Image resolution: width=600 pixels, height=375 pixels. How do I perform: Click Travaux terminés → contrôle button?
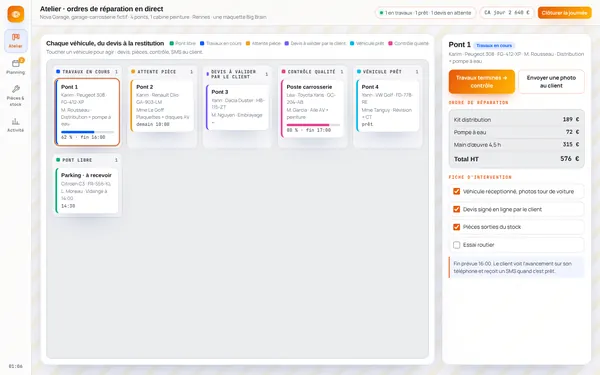click(x=482, y=82)
